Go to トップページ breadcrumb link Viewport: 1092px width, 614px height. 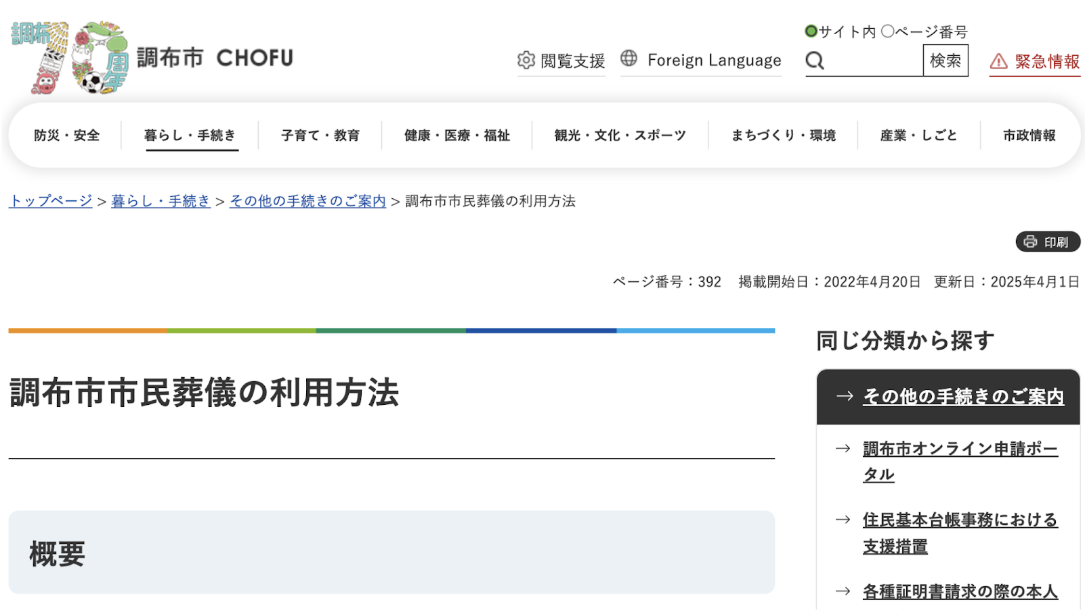point(51,201)
